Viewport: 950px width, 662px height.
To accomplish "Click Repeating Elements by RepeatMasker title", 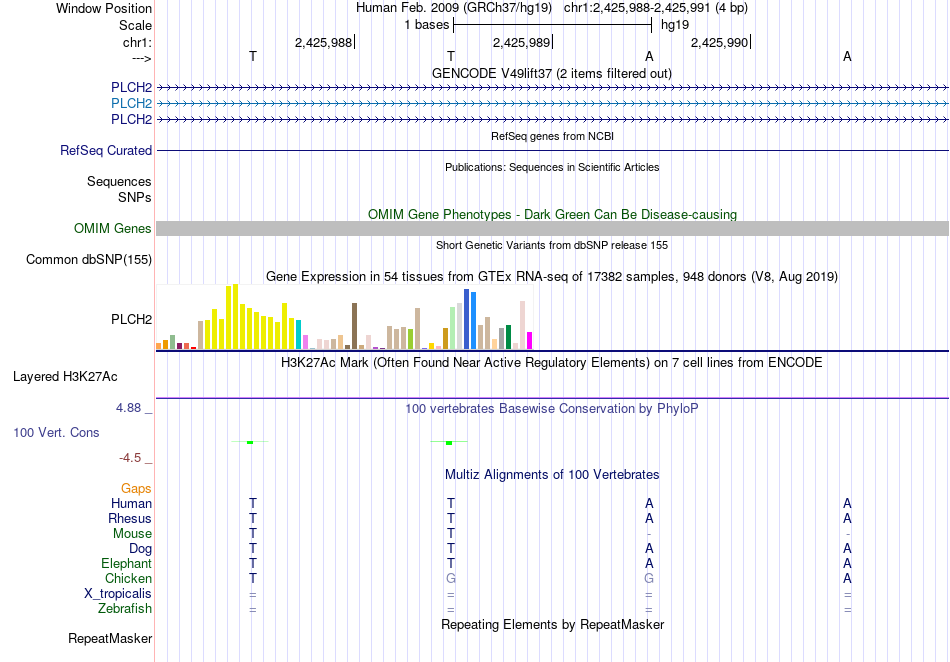I will click(552, 624).
